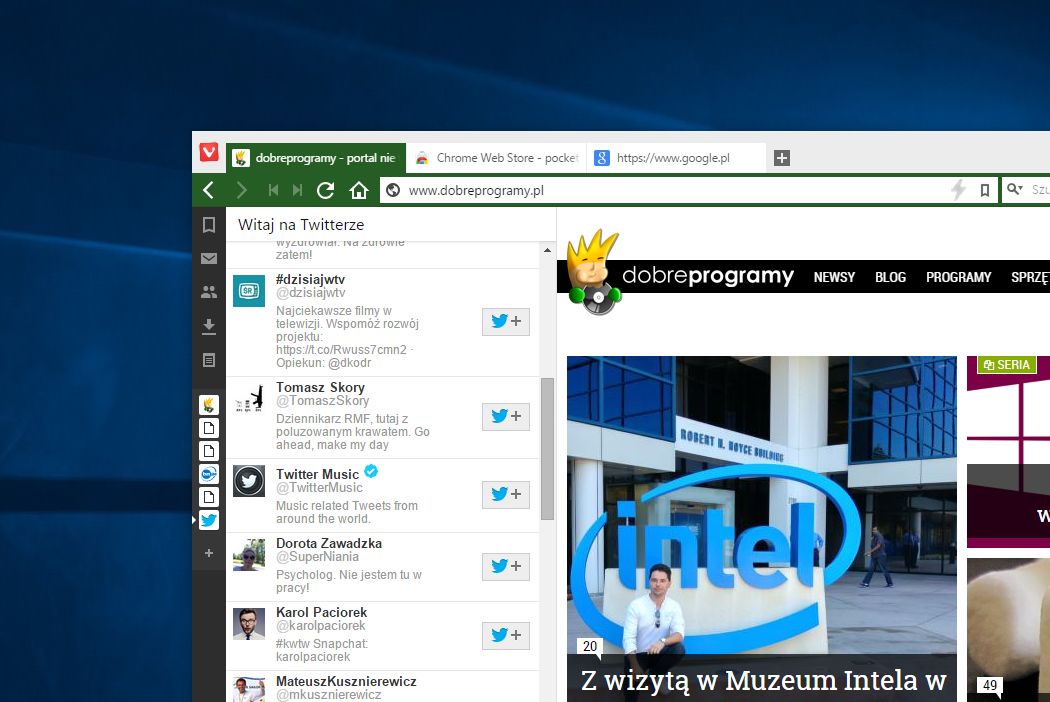
Task: Click the Twitter Music verified badge
Action: click(x=371, y=471)
